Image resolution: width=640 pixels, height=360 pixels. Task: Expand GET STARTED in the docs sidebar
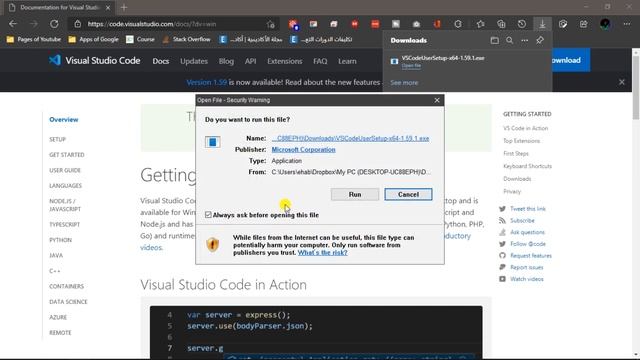click(67, 155)
